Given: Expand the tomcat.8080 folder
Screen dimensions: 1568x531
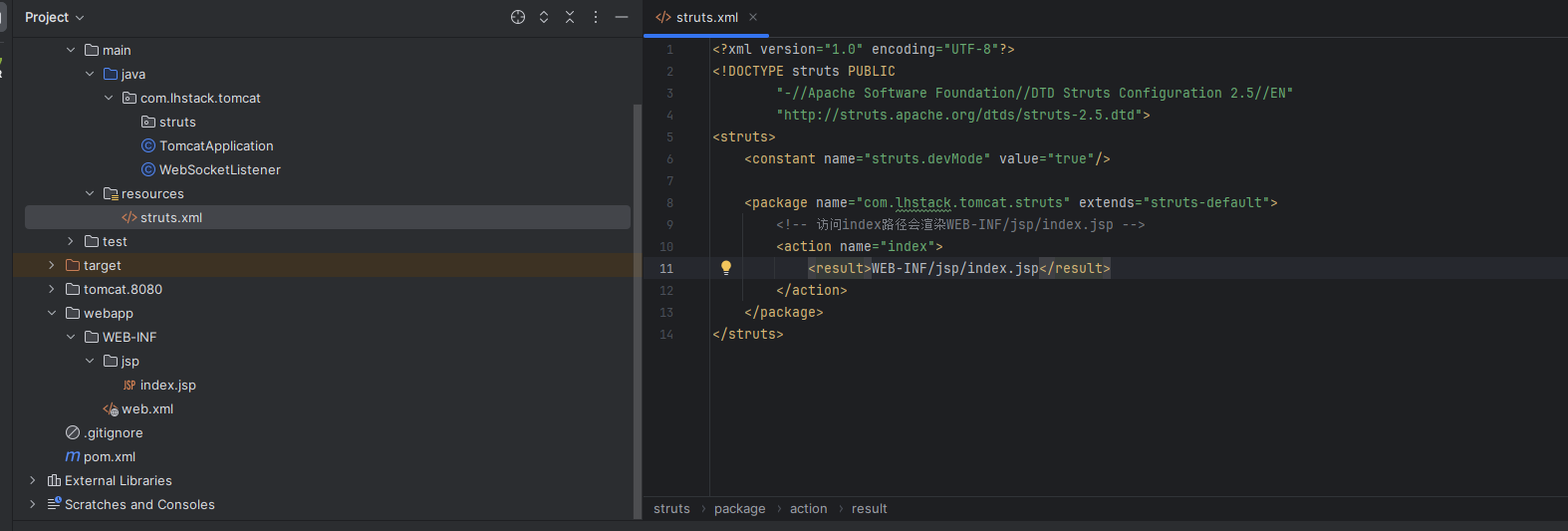Looking at the screenshot, I should [52, 290].
